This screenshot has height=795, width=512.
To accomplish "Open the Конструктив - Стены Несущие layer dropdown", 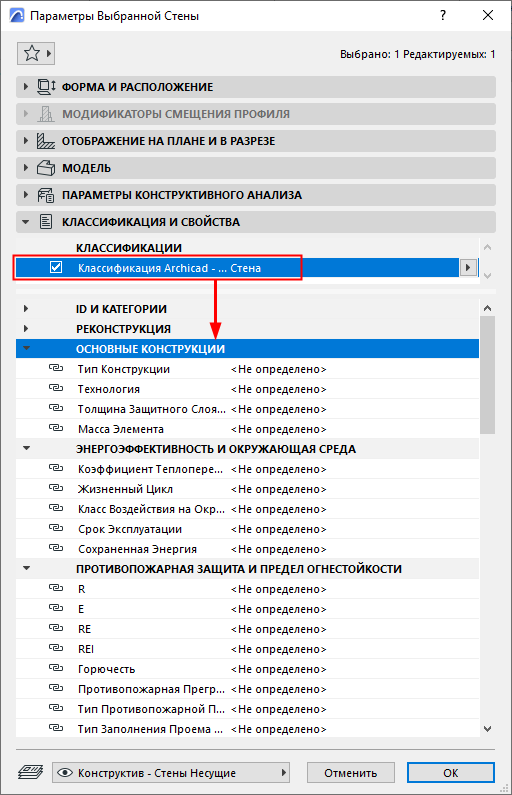I will click(171, 773).
